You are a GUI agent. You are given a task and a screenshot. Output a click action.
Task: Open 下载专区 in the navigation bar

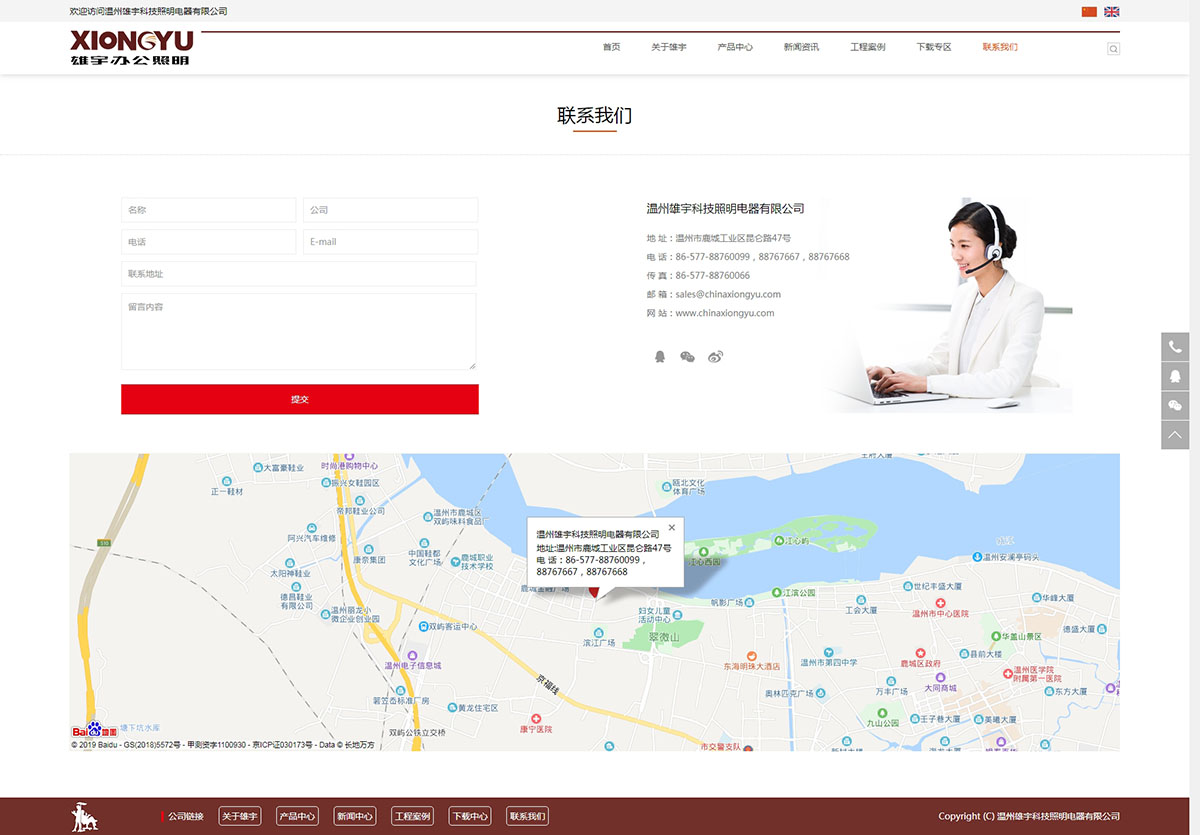[x=933, y=47]
